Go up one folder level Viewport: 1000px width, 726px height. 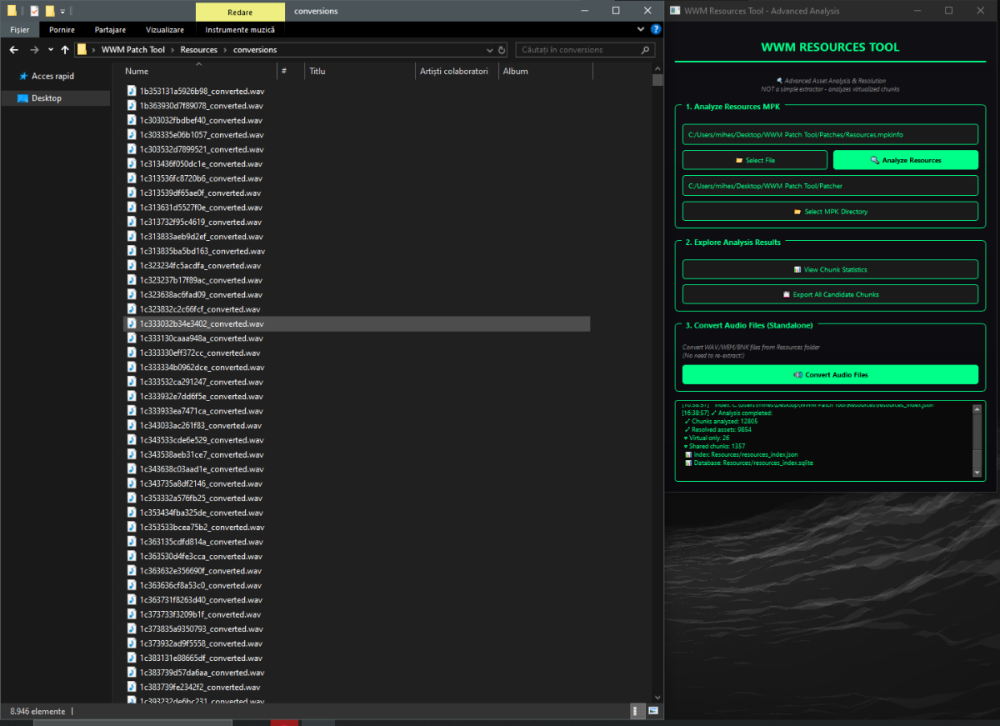(x=66, y=49)
